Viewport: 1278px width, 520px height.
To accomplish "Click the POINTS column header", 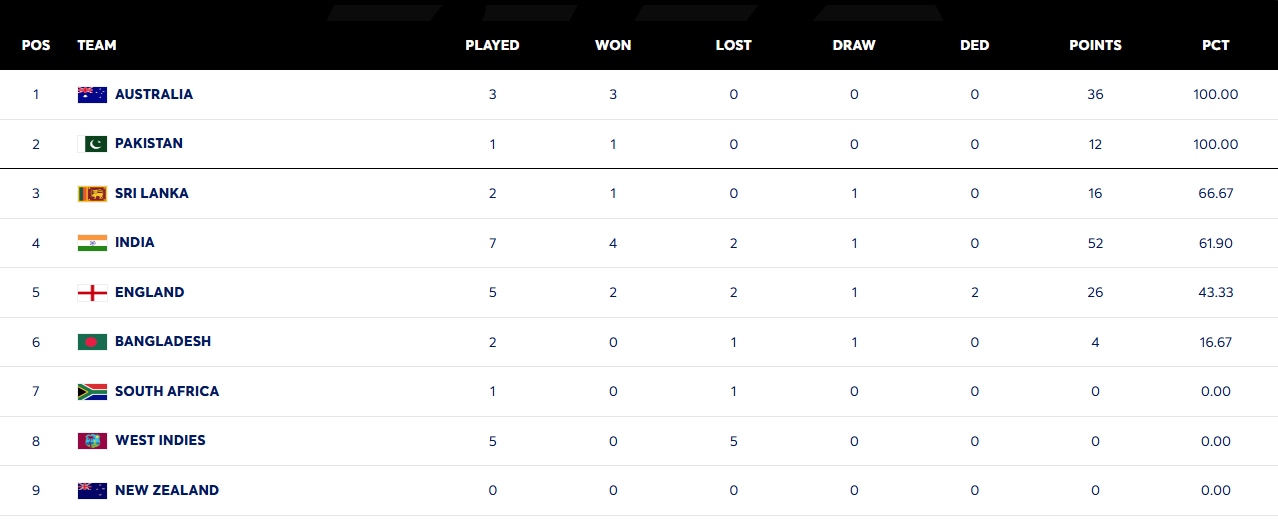I will click(1095, 45).
